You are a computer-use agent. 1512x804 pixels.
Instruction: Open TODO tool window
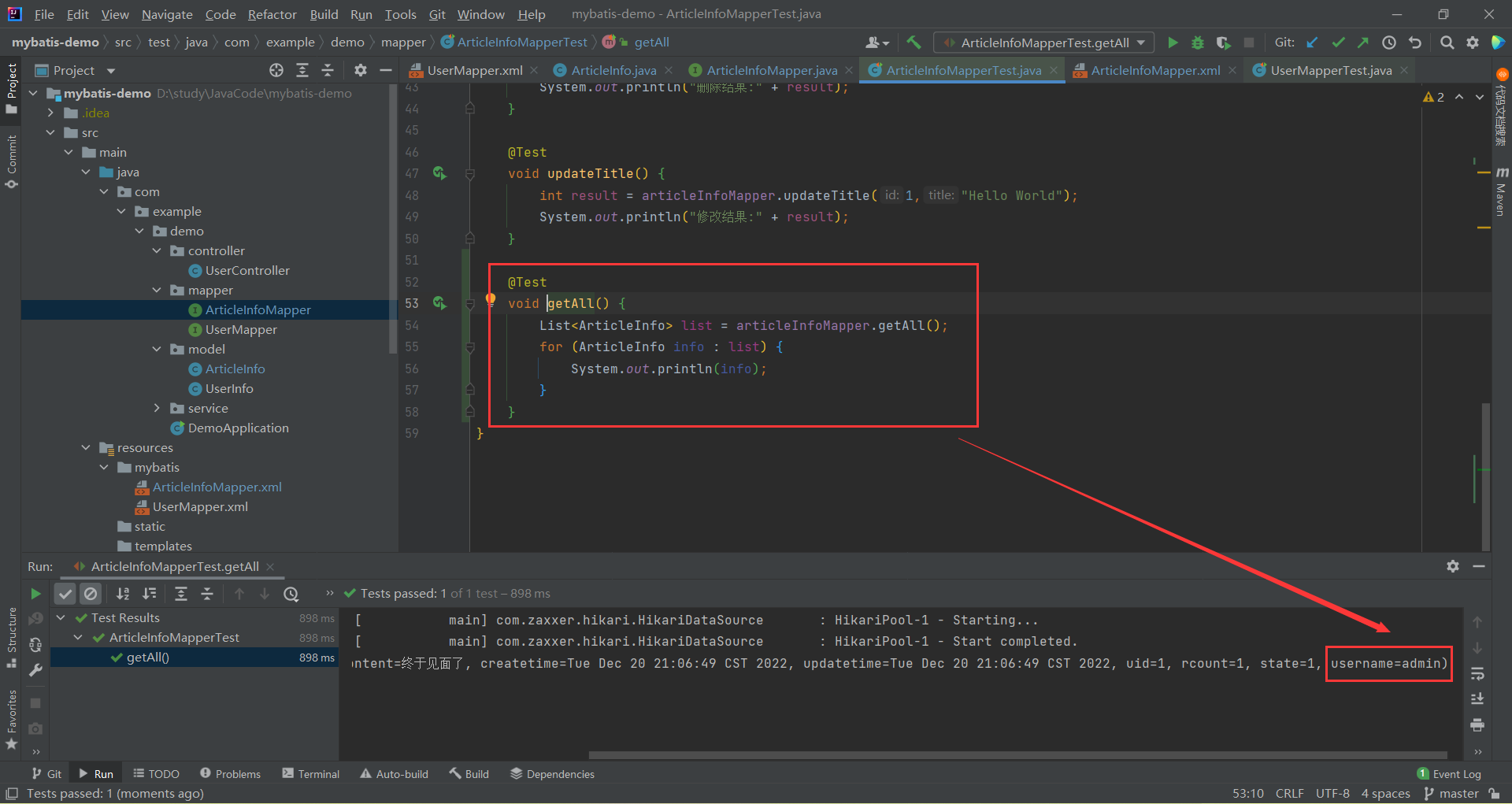[x=157, y=774]
